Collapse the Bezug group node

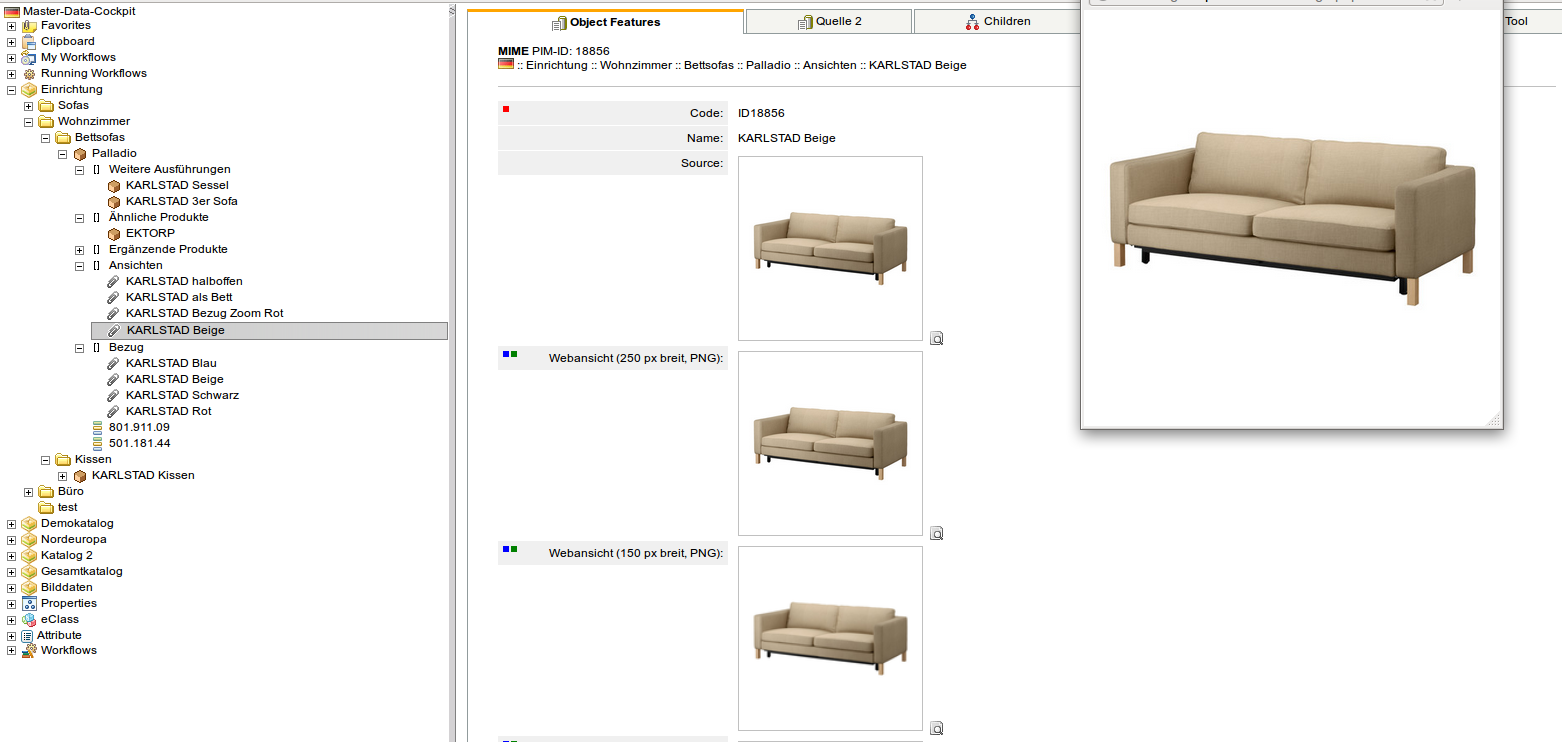click(80, 348)
